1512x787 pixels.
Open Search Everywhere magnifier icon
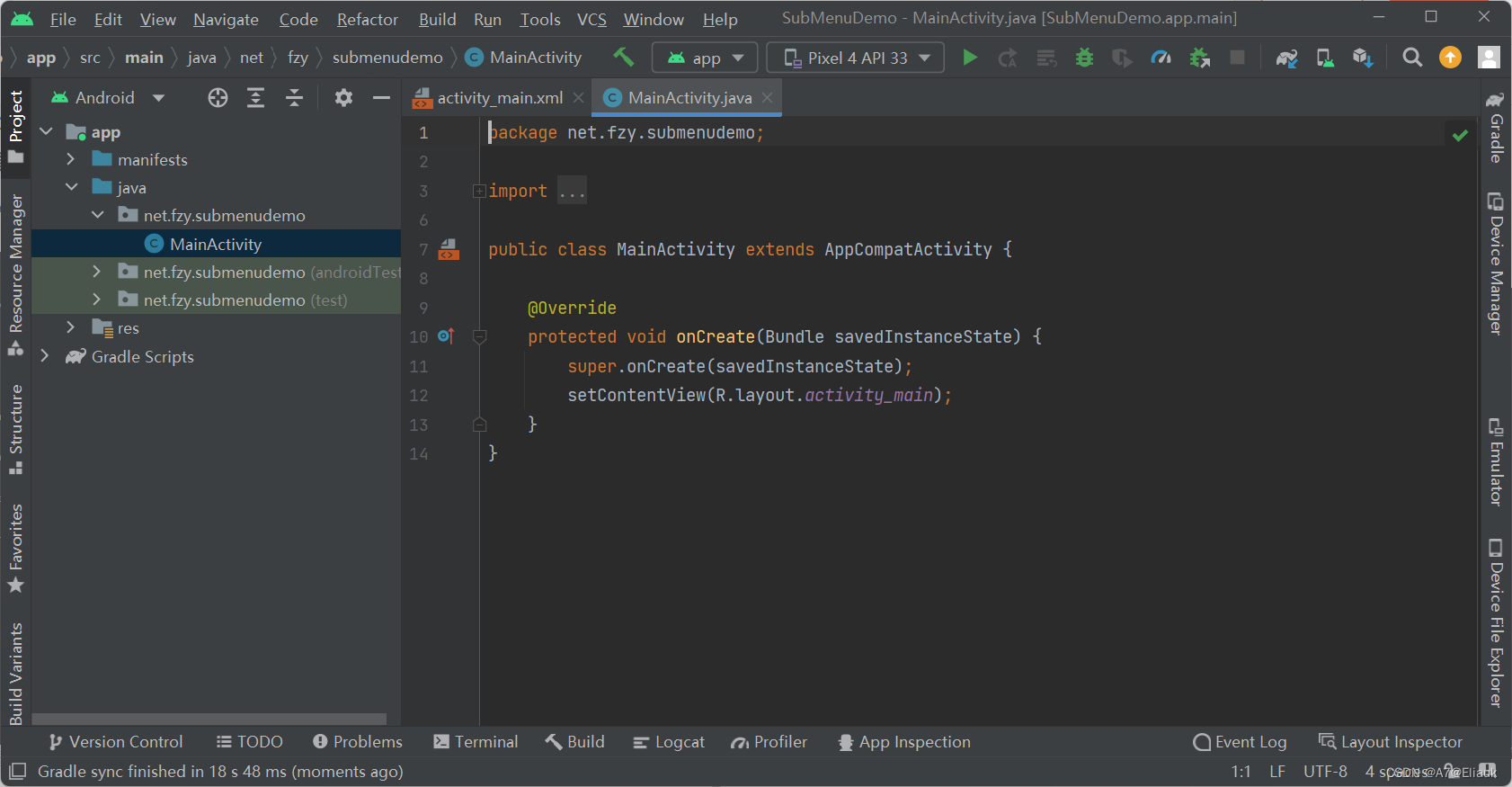1412,58
